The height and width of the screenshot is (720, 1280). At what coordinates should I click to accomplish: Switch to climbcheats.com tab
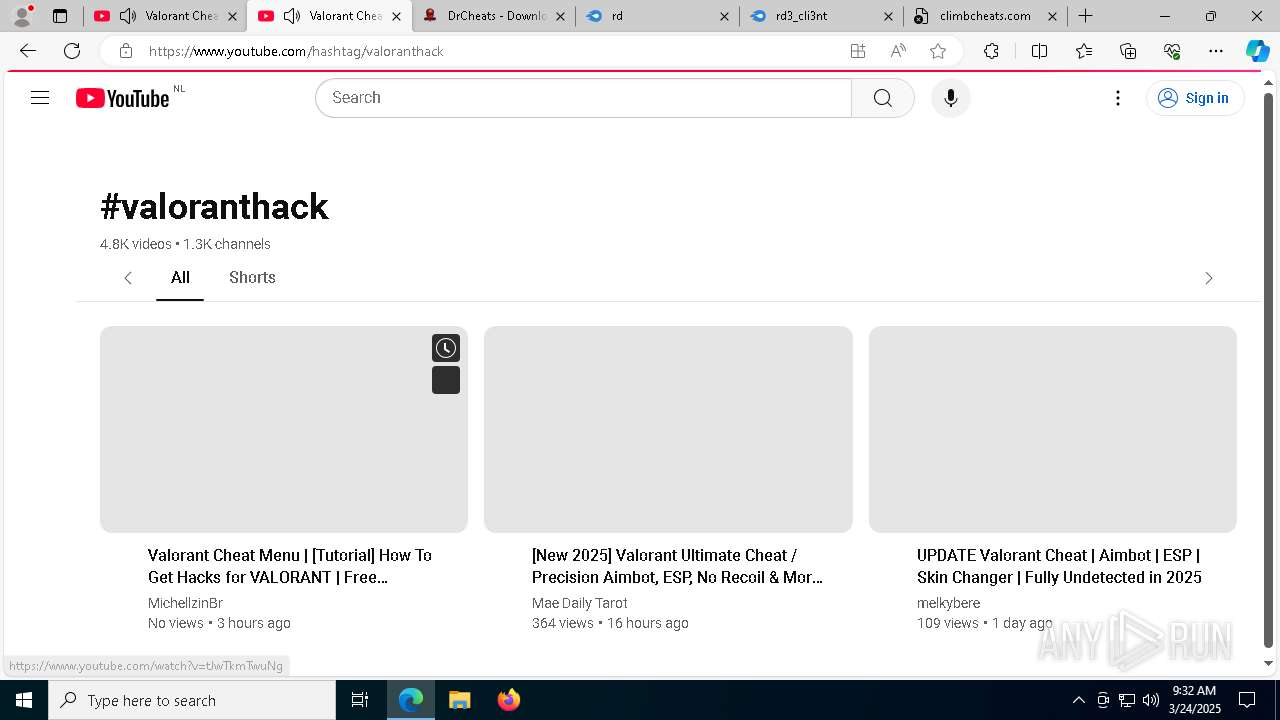[x=984, y=16]
